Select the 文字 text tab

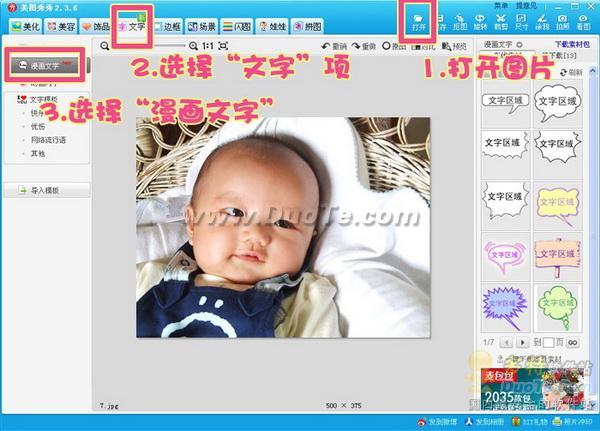132,26
